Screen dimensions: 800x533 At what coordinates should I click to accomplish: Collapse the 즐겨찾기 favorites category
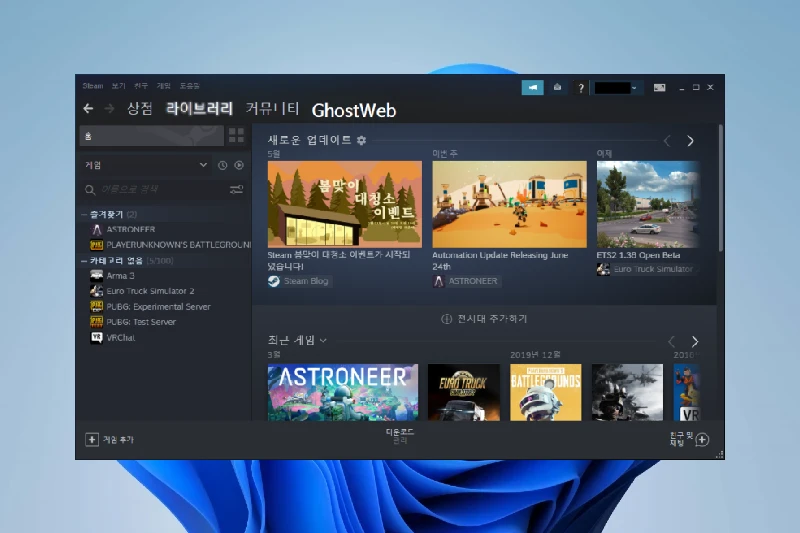[83, 214]
